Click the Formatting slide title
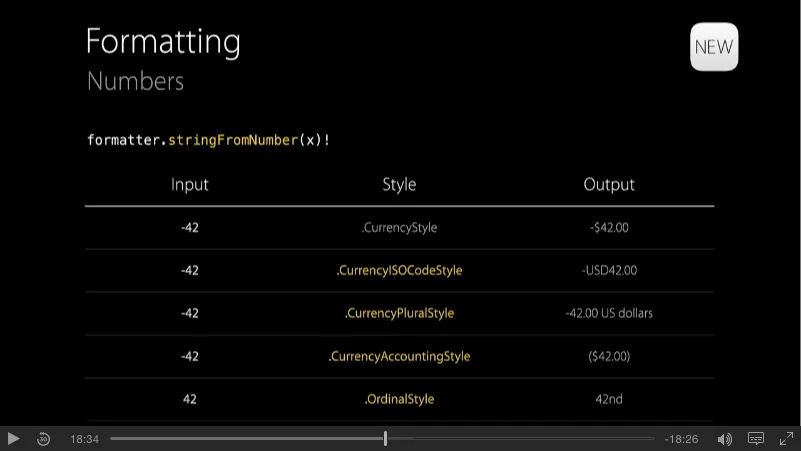 point(163,42)
